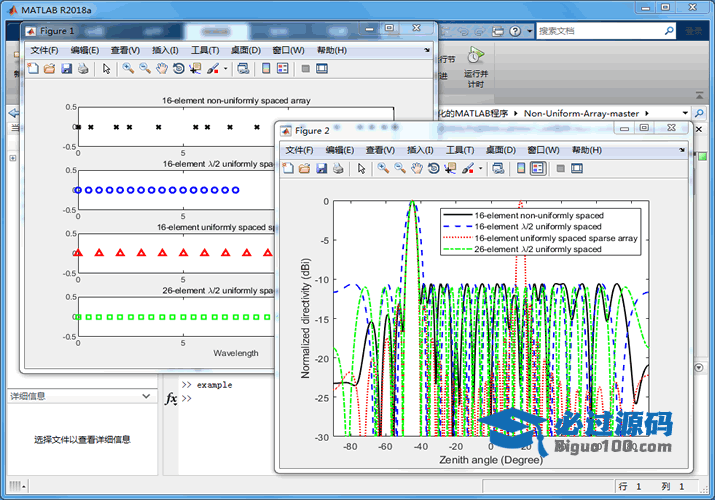The image size is (715, 500).
Task: Toggle Insert Legend in Figure 1 toolbar
Action: [x=283, y=69]
